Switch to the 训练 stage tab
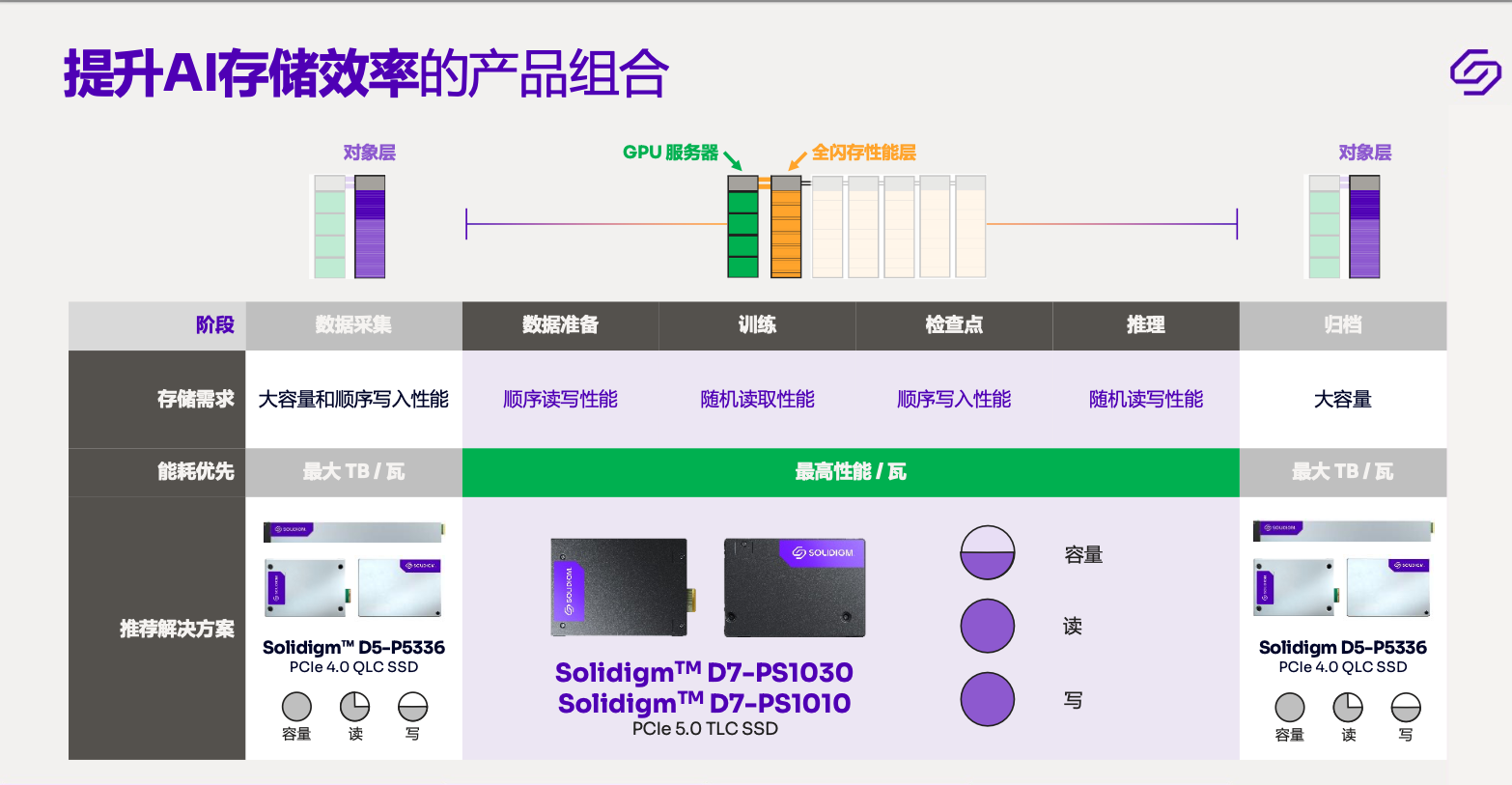Image resolution: width=1512 pixels, height=785 pixels. tap(757, 325)
